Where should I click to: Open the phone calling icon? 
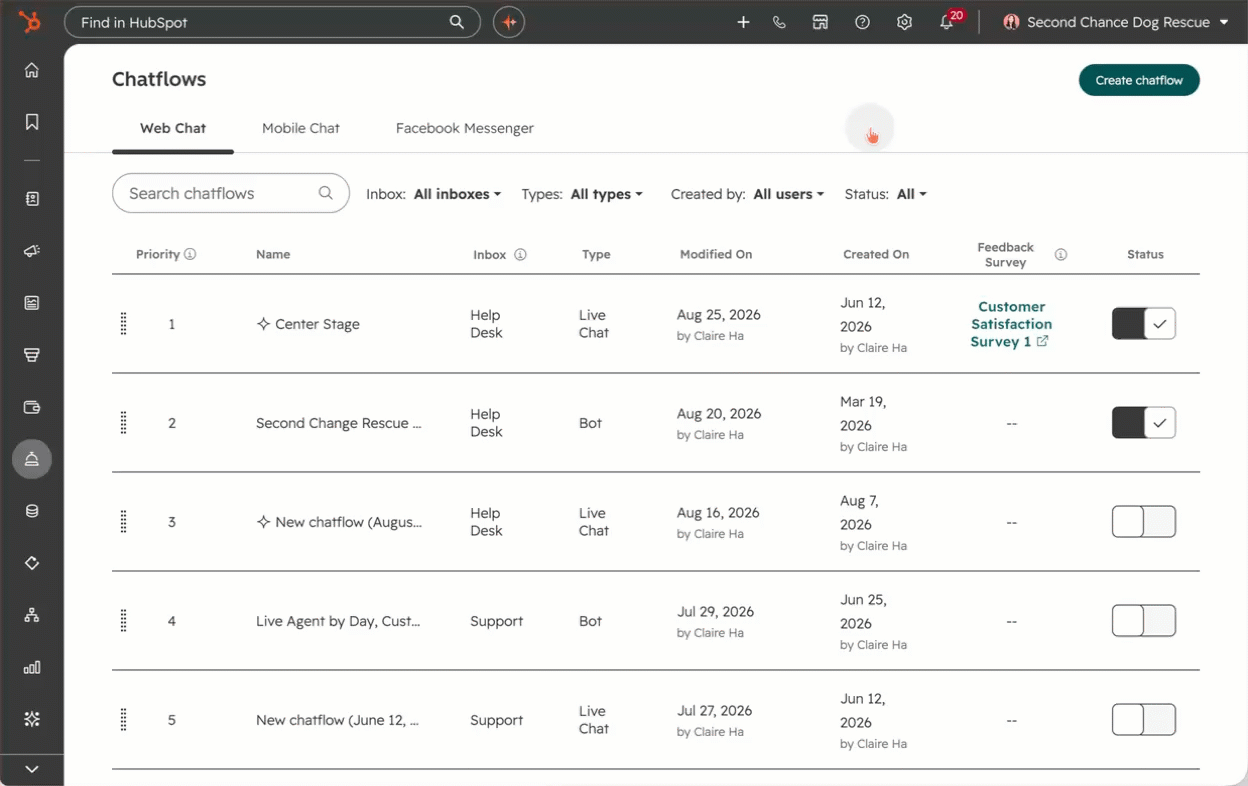[x=779, y=22]
